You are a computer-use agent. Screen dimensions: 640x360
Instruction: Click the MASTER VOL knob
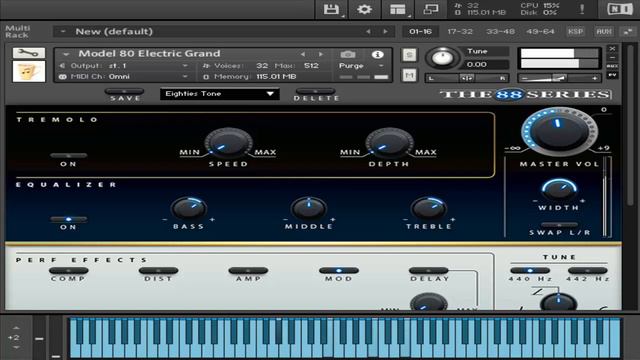(x=560, y=131)
